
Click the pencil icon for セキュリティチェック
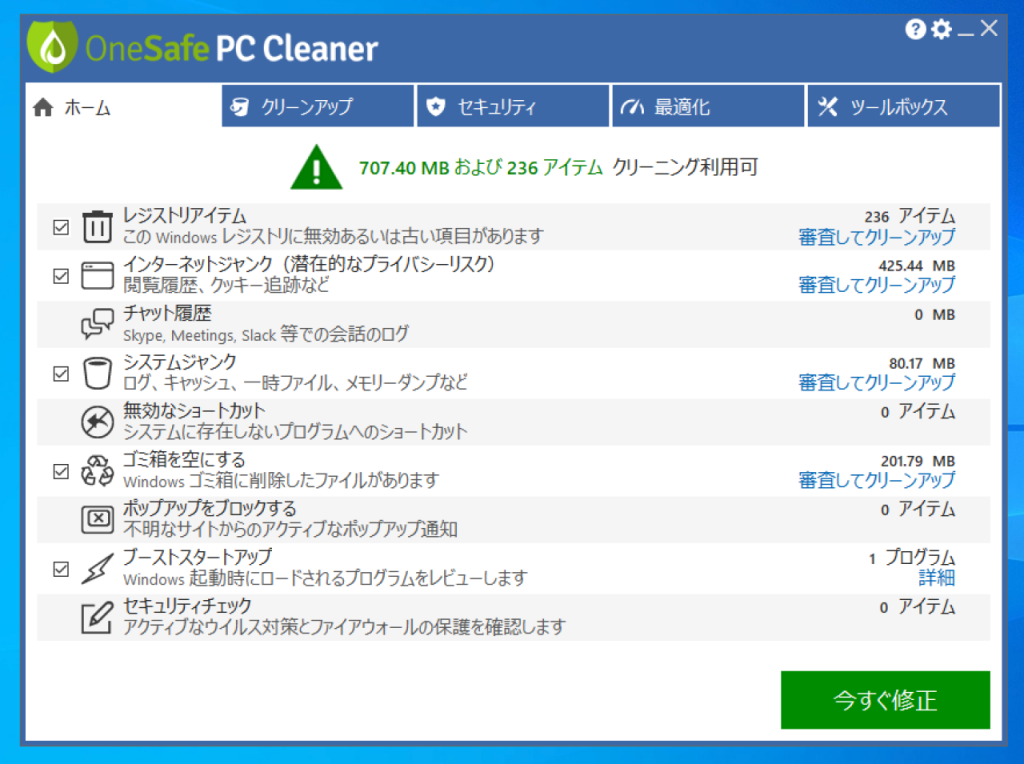click(97, 617)
